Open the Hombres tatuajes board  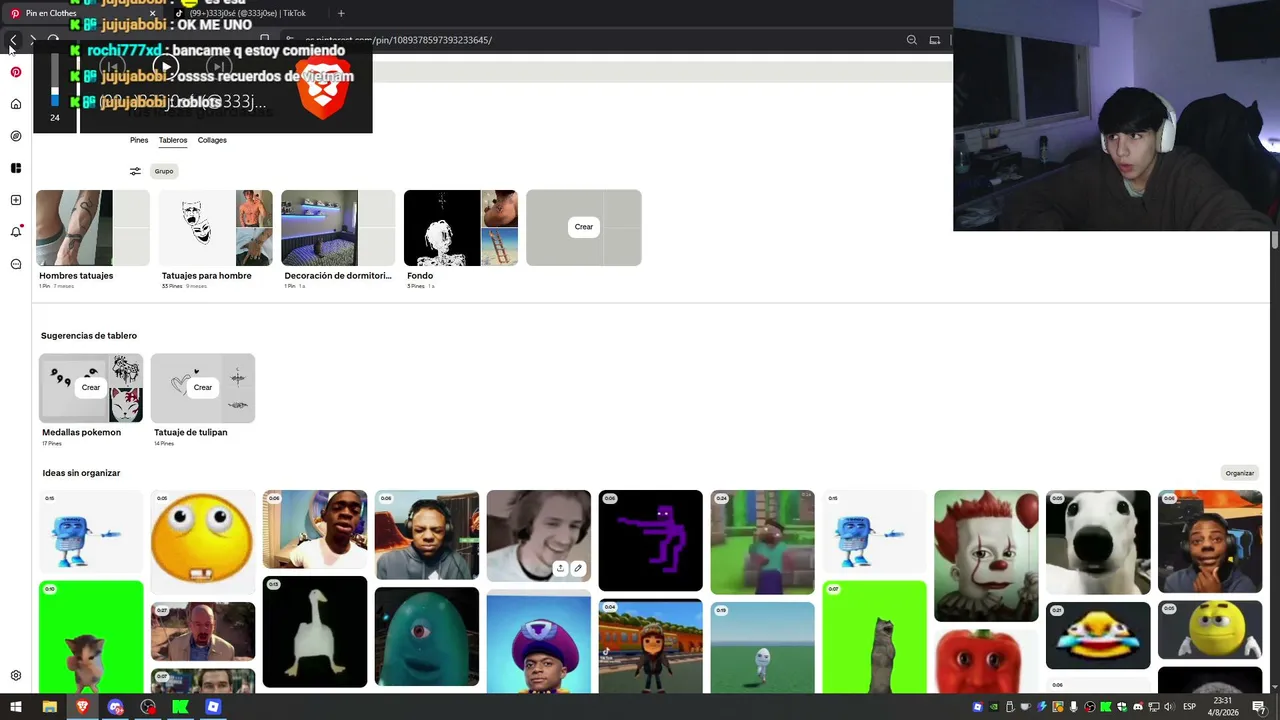[93, 228]
